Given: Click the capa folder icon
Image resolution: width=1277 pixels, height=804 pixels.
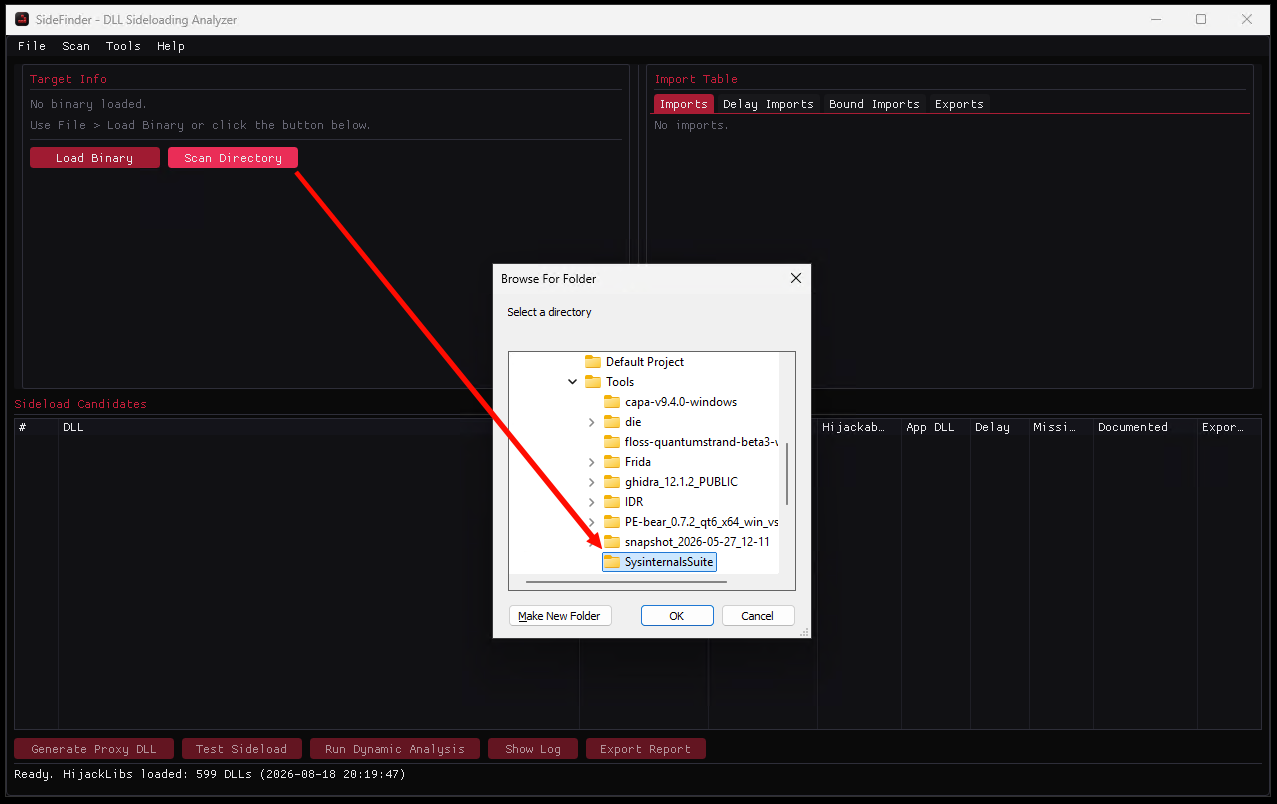Looking at the screenshot, I should coord(612,402).
